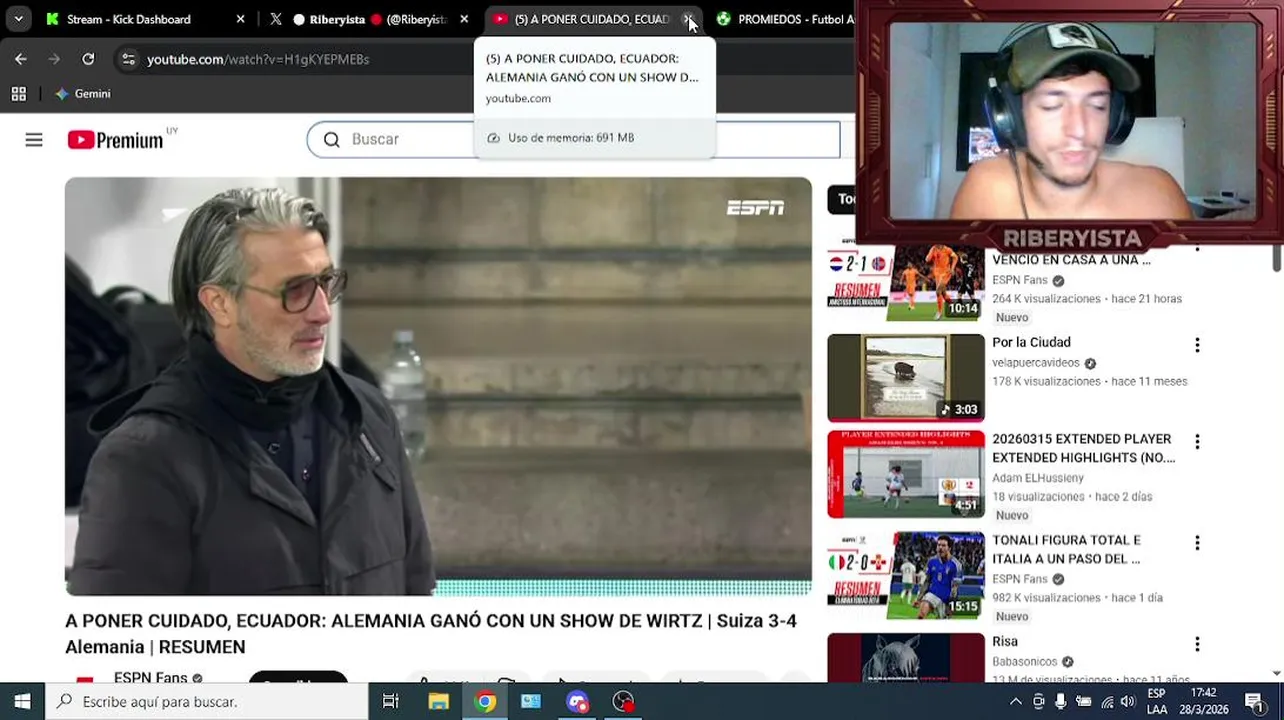Visit the Adam ELHussieny channel name
This screenshot has height=720, width=1284.
[x=1038, y=478]
